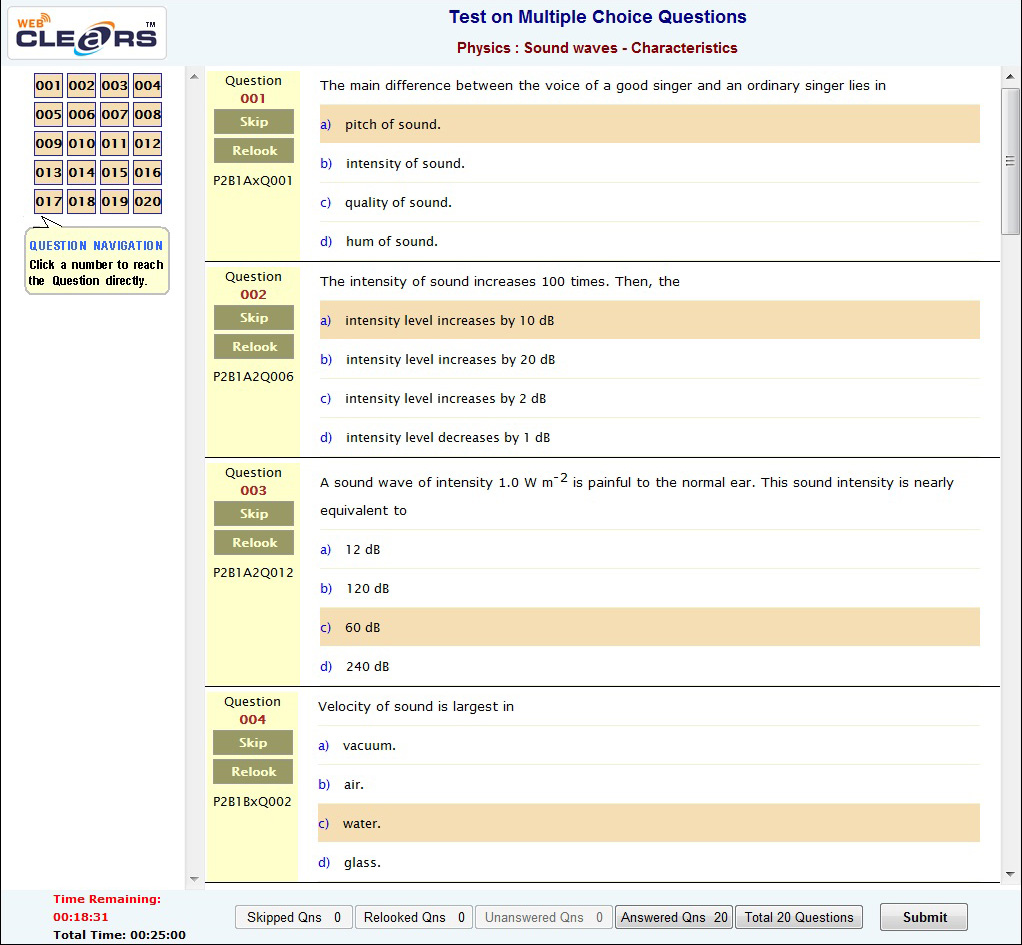Submit the test

pos(924,917)
